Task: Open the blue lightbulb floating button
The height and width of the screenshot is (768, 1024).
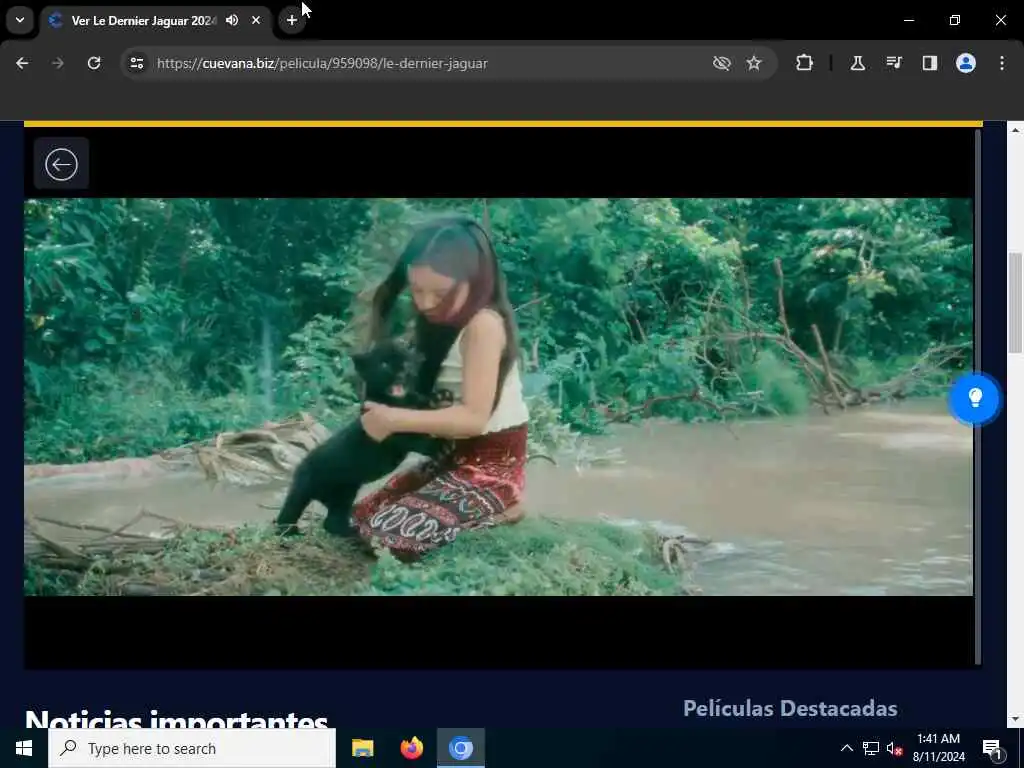Action: click(x=974, y=398)
